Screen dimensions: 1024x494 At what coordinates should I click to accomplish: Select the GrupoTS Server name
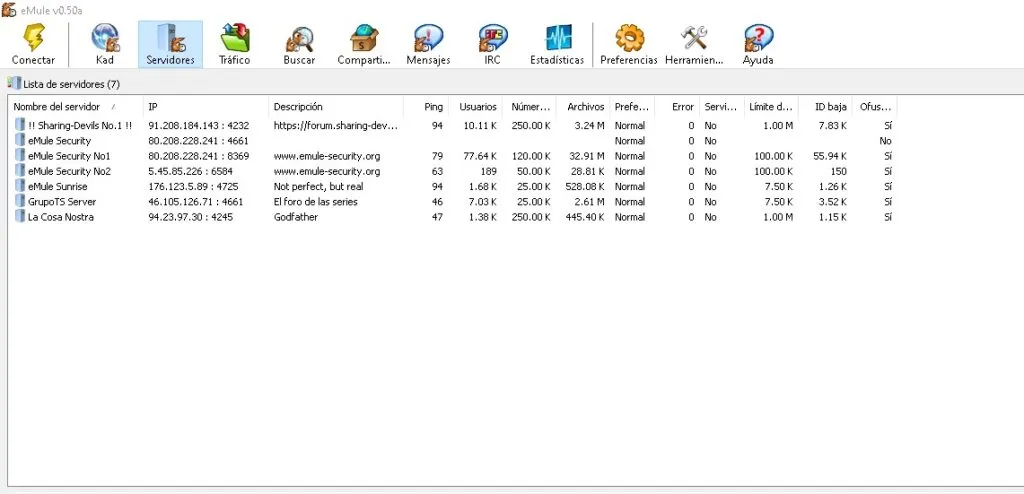(x=62, y=201)
